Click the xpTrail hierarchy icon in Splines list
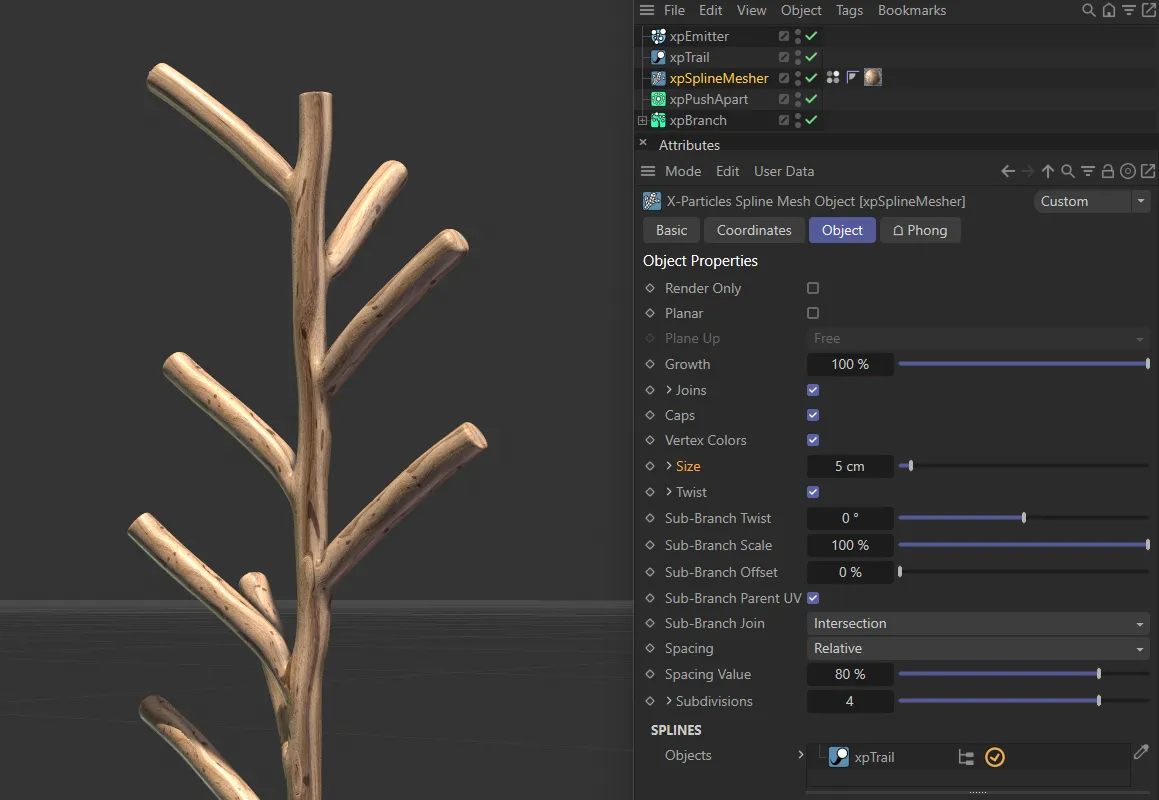 [966, 757]
